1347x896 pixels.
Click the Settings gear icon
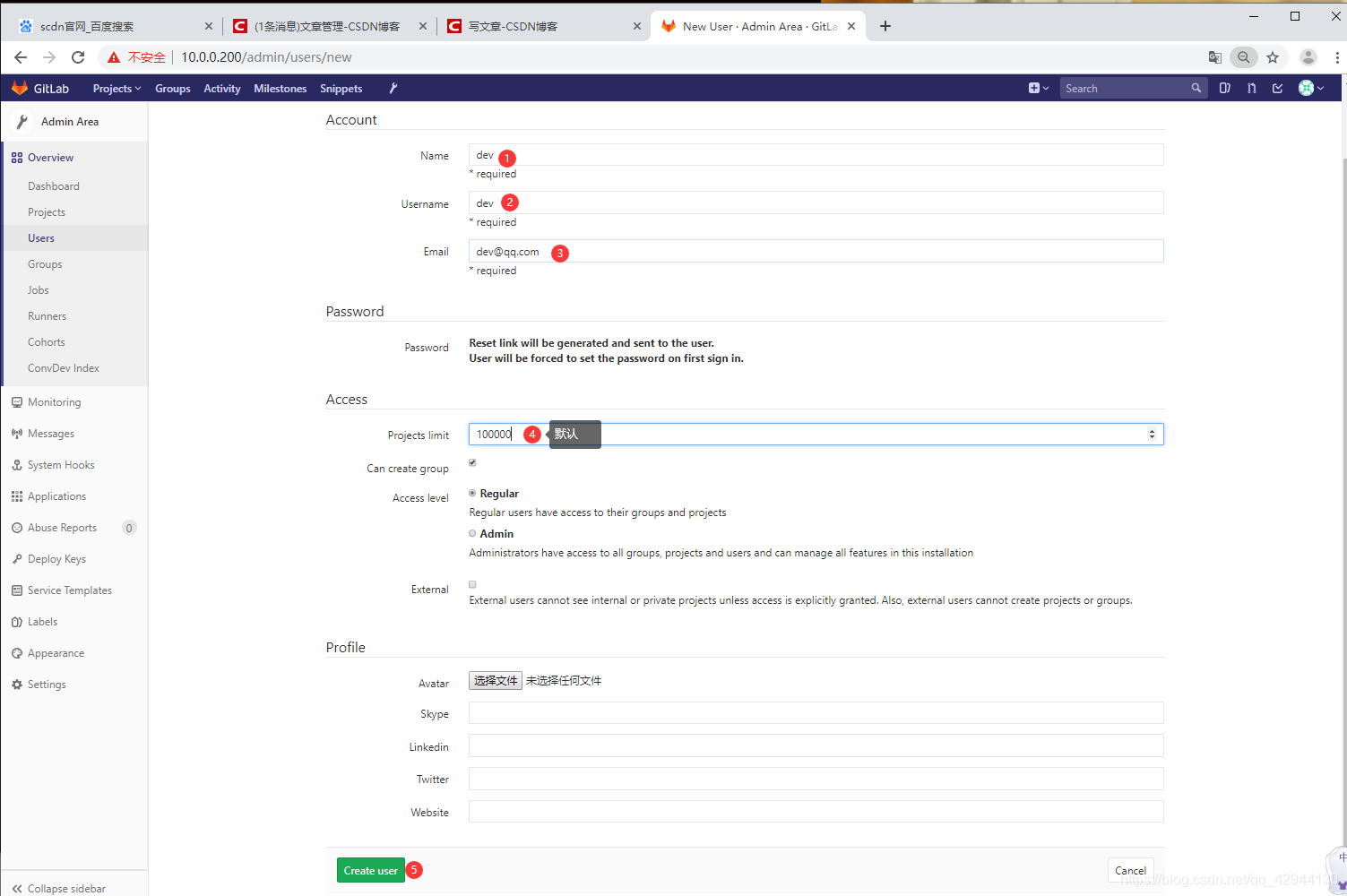click(x=17, y=685)
